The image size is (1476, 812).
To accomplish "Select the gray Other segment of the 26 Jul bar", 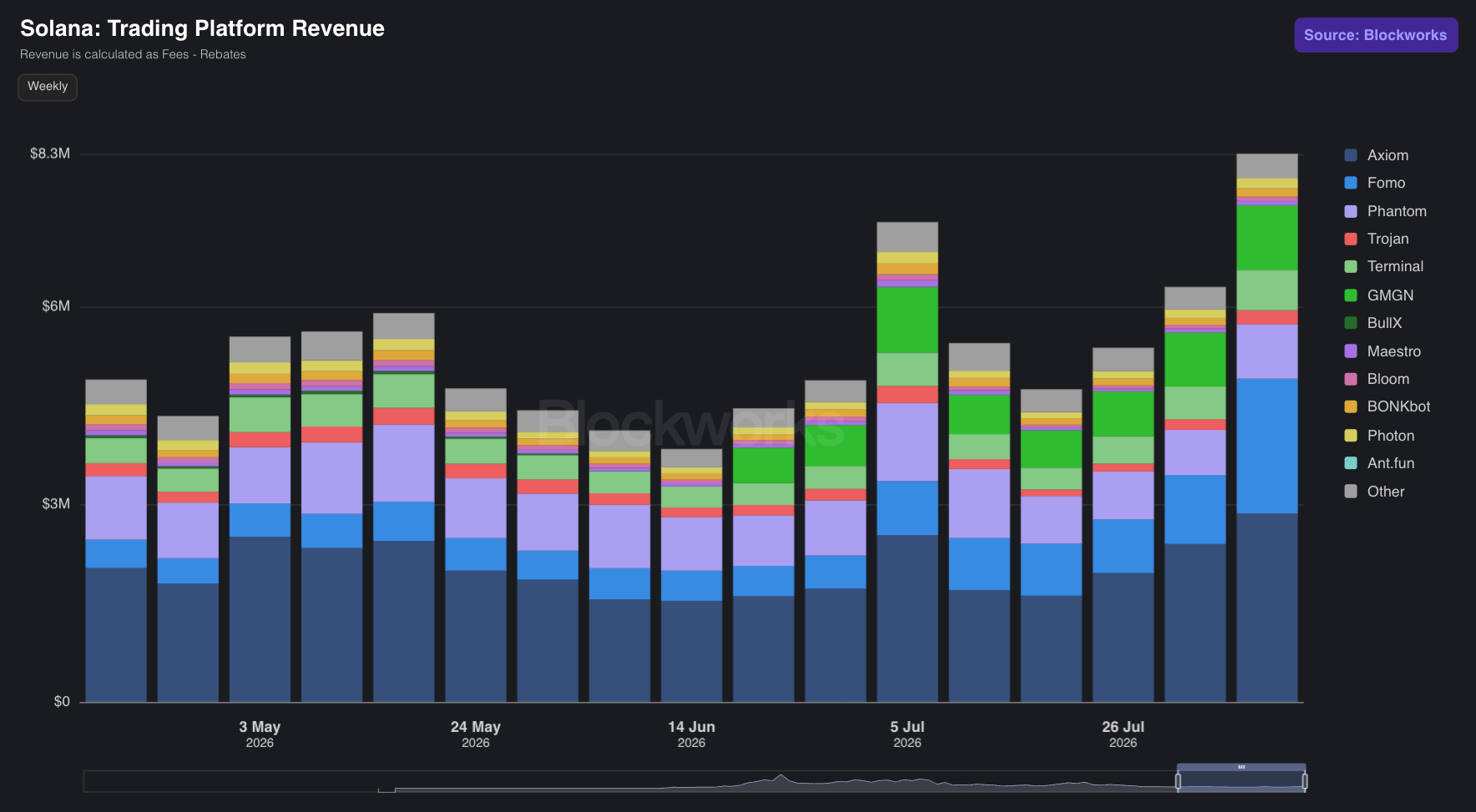I will 1123,360.
